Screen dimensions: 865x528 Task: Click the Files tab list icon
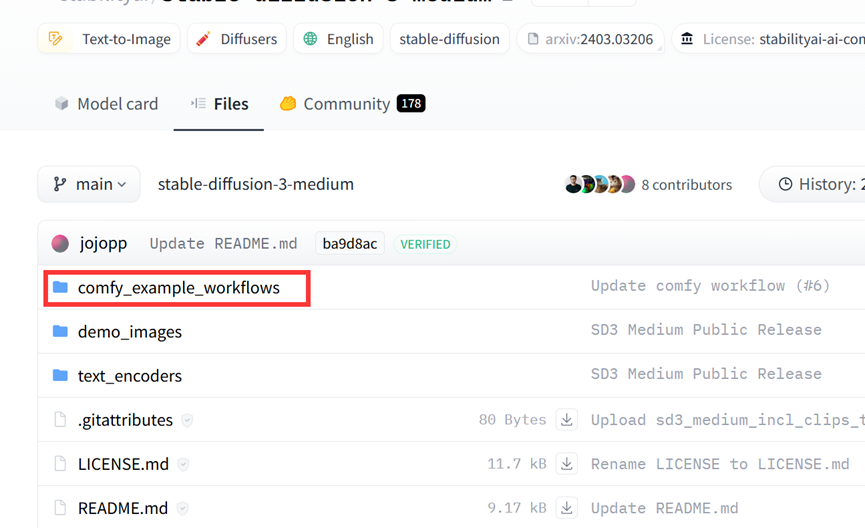click(198, 103)
